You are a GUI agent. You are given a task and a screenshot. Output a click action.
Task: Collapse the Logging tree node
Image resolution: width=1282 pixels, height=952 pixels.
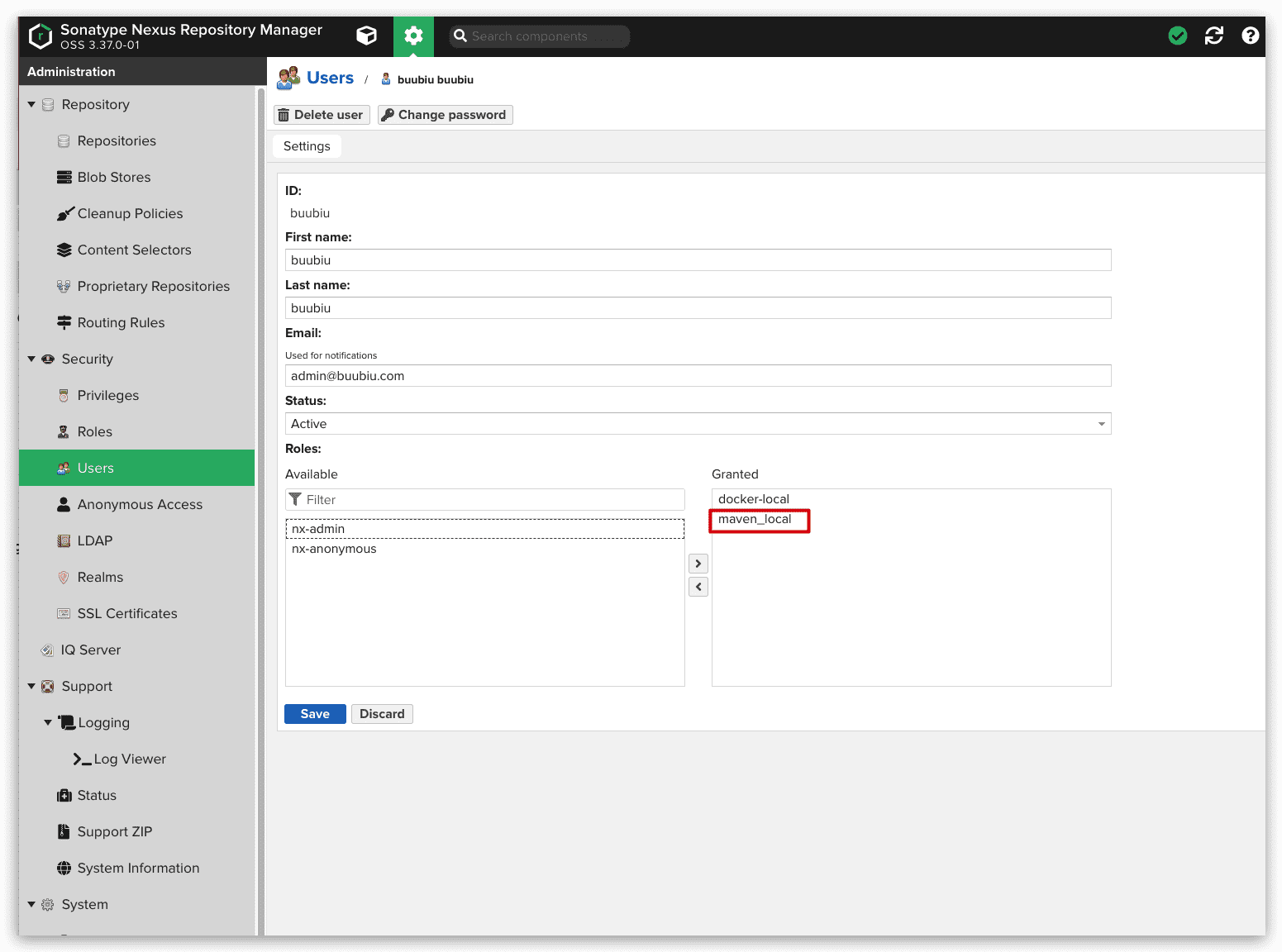[48, 723]
